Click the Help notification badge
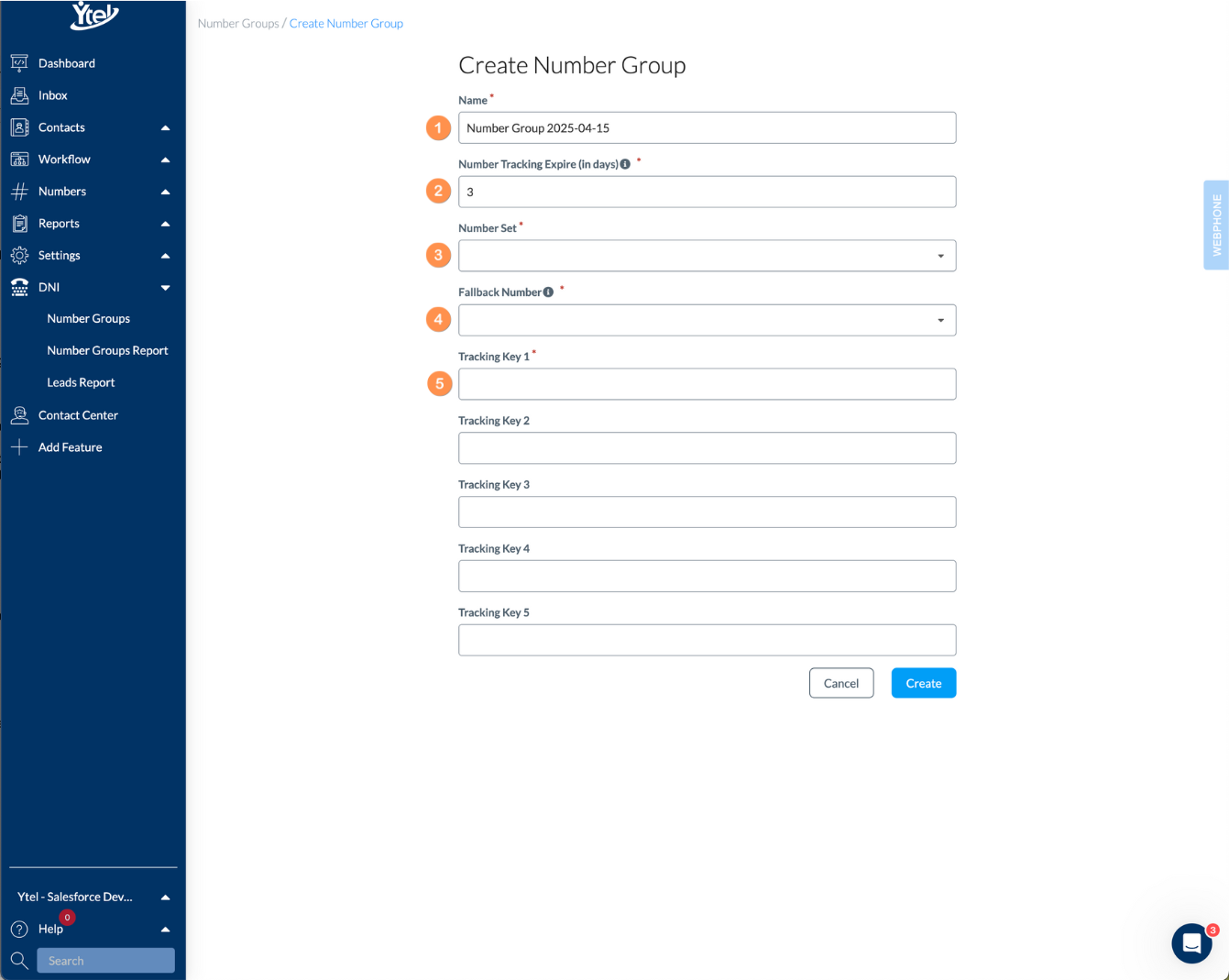This screenshot has height=980, width=1229. tap(67, 918)
